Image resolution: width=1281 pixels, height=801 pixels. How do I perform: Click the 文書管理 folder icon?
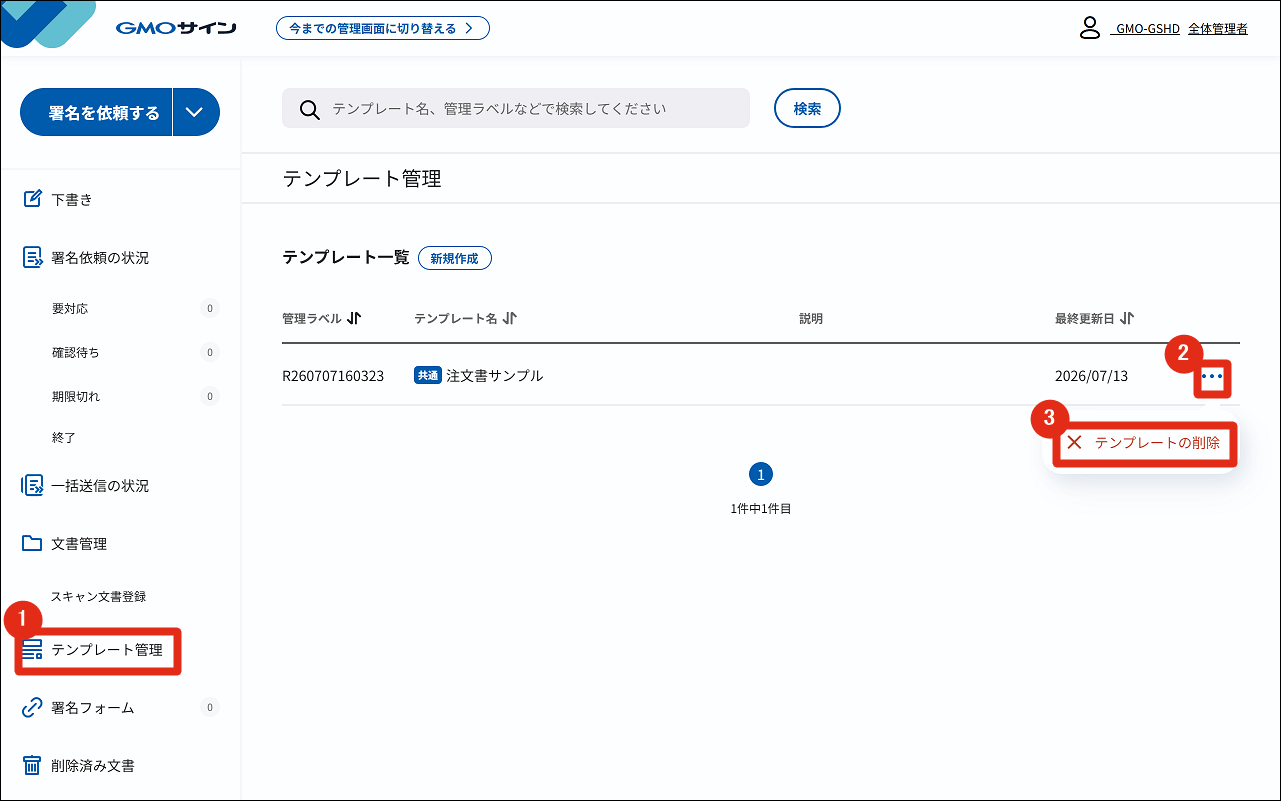point(32,543)
